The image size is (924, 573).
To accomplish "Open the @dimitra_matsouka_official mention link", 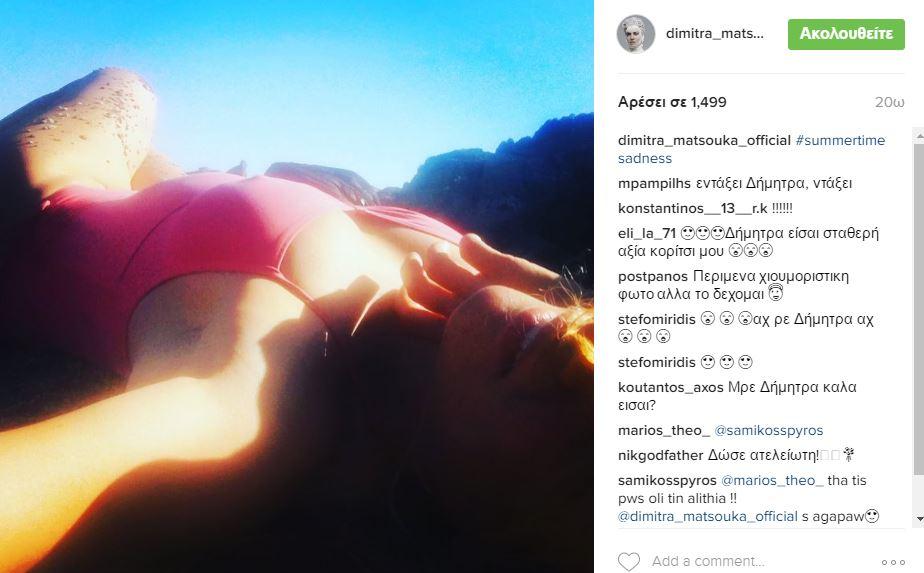I will click(707, 516).
